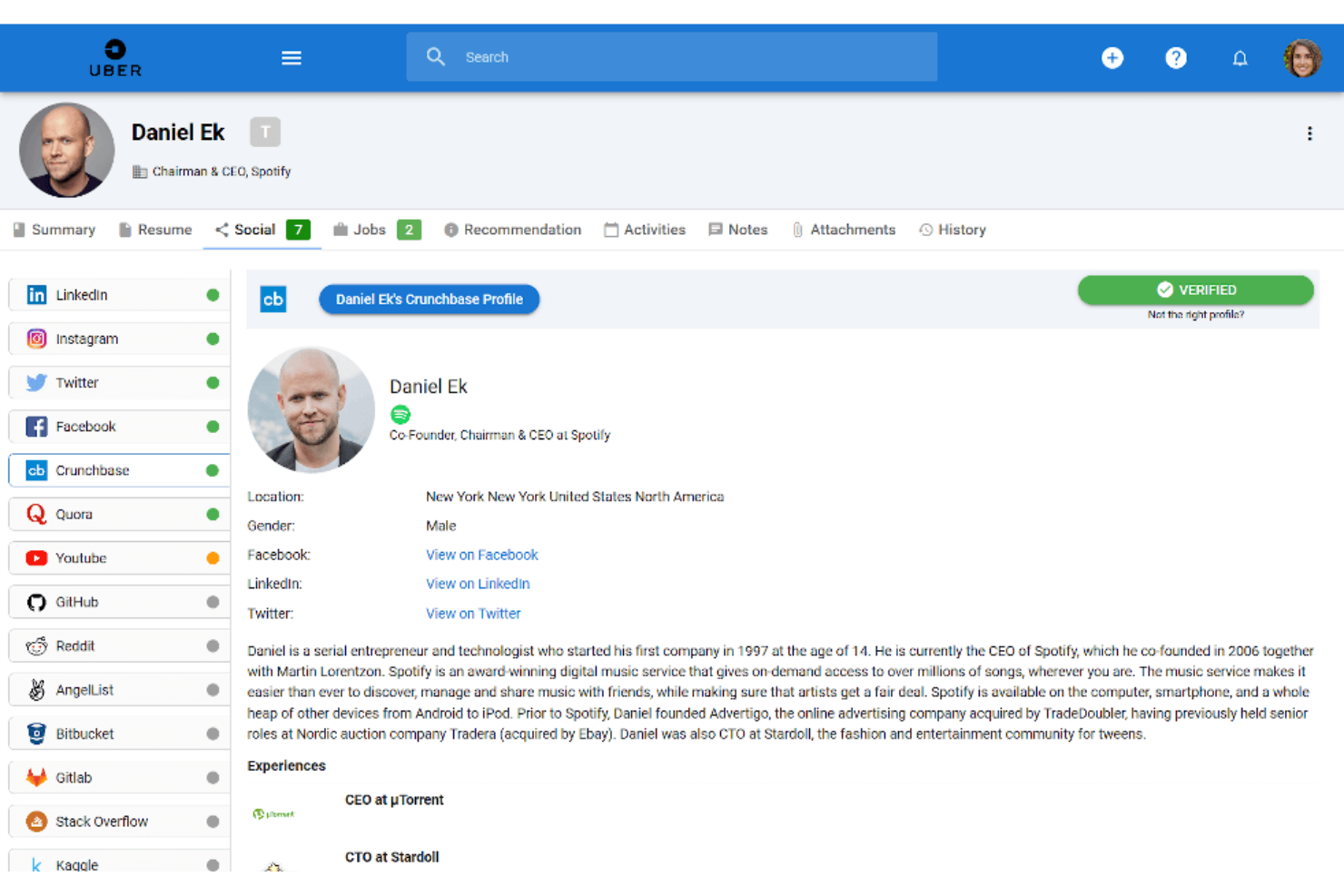Click the Crunchbase cb icon in sidebar

coord(36,470)
